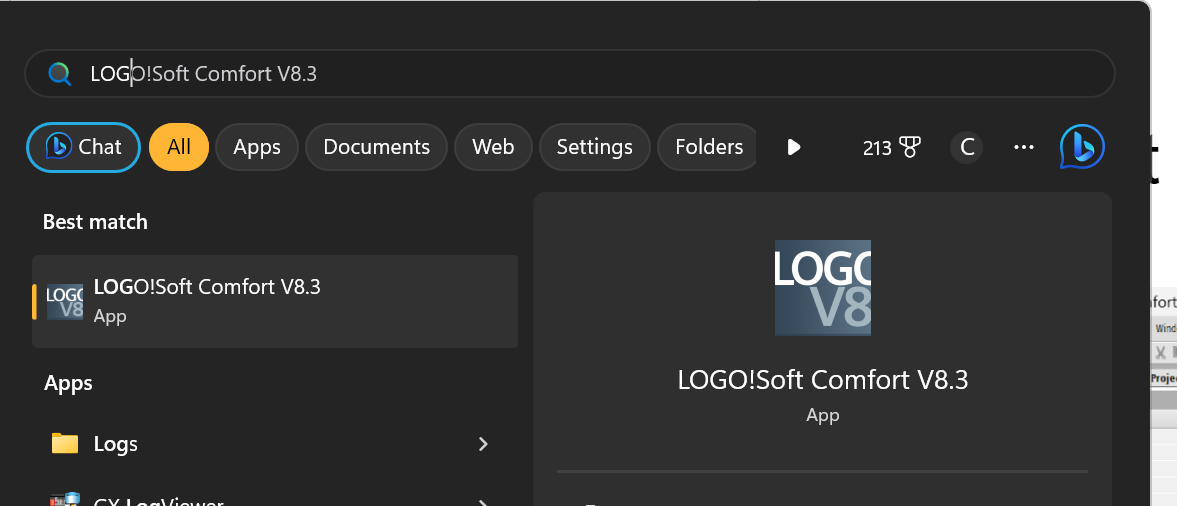The image size is (1177, 506).
Task: Show more filters with play arrow
Action: [x=794, y=147]
